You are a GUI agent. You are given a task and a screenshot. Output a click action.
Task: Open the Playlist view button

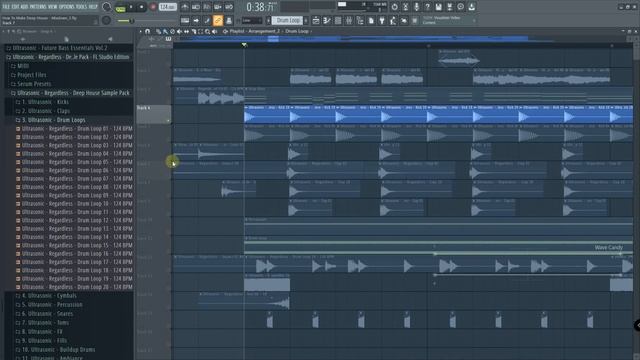(316, 20)
